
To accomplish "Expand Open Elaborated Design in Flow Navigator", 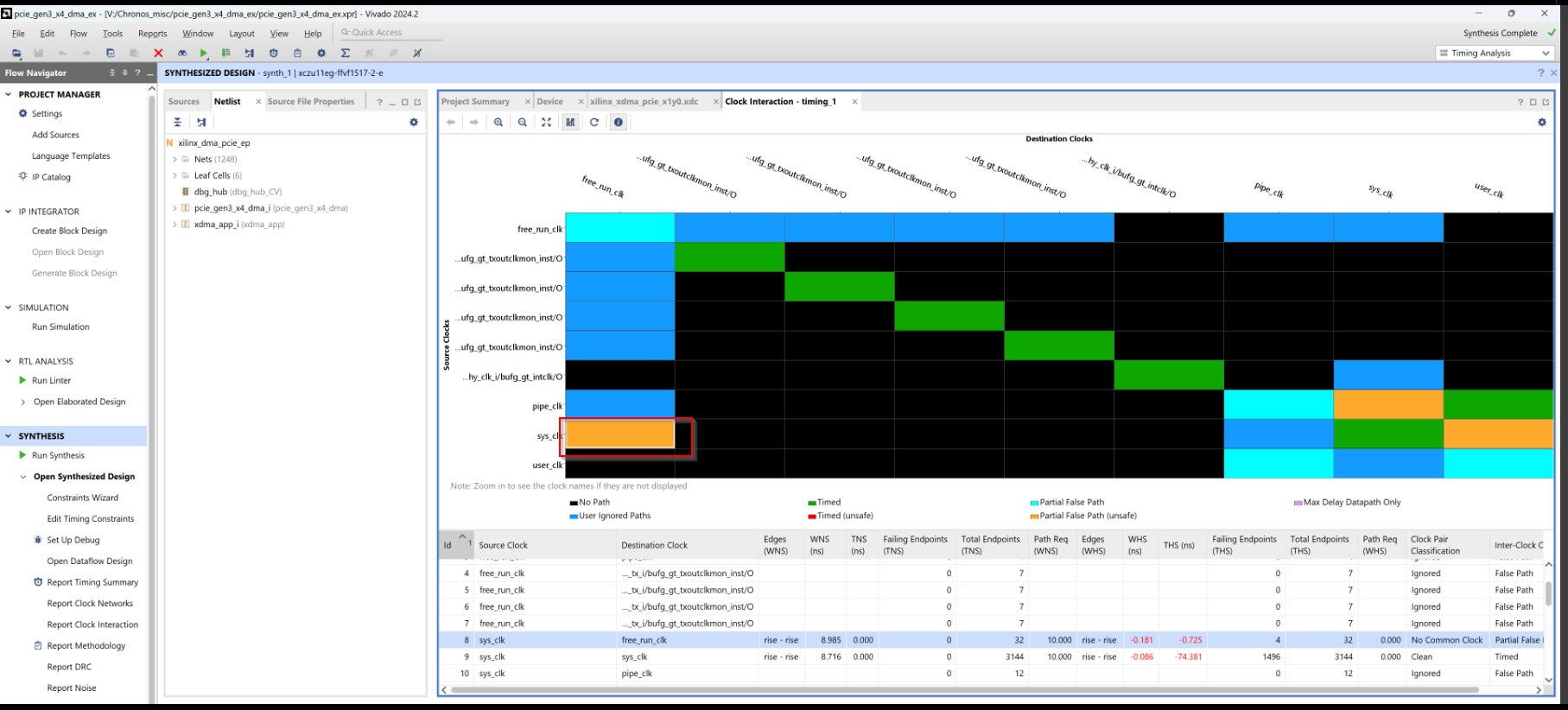I will [x=23, y=402].
